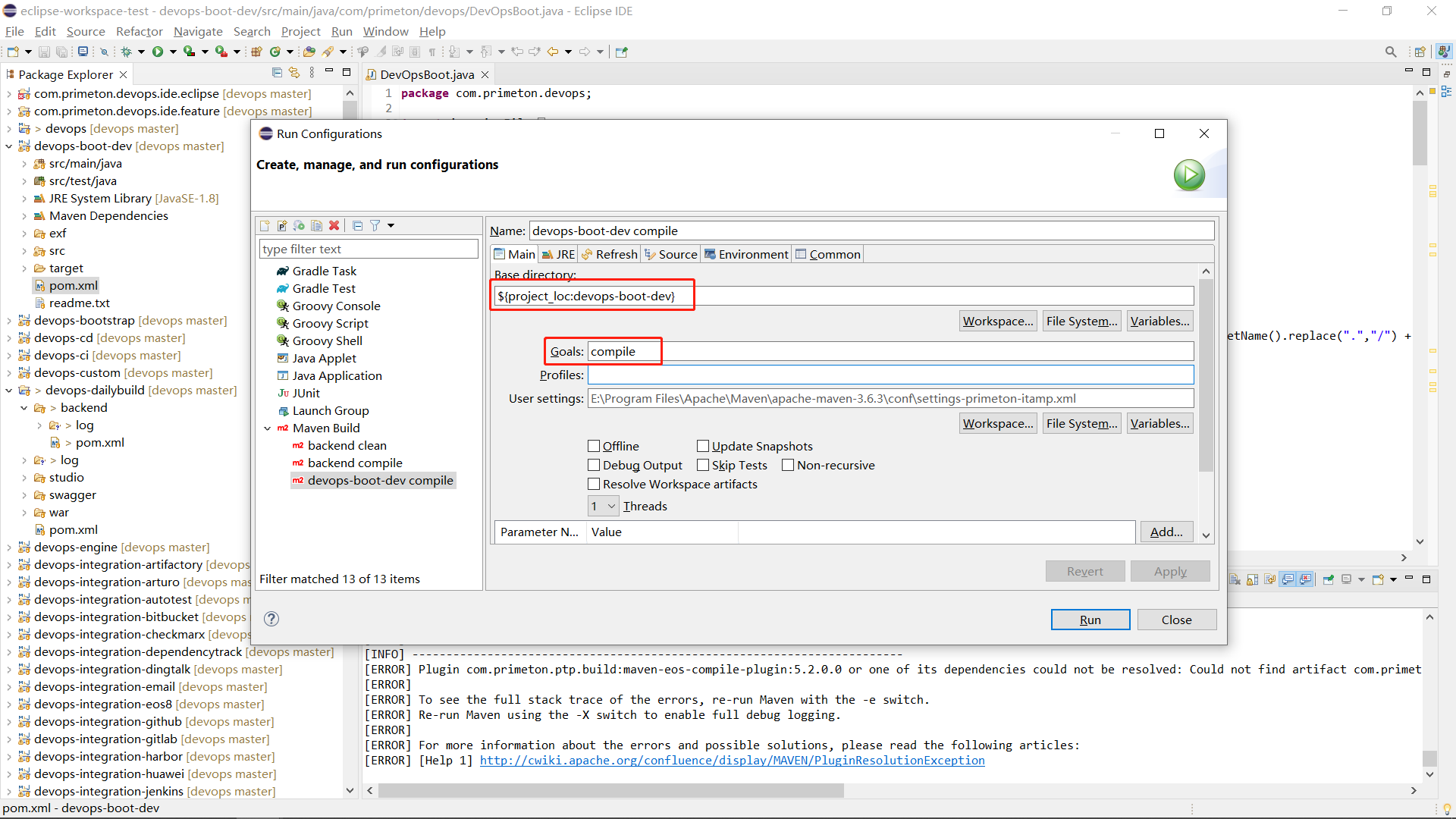Open the Threads count dropdown
The height and width of the screenshot is (819, 1456).
click(x=604, y=506)
